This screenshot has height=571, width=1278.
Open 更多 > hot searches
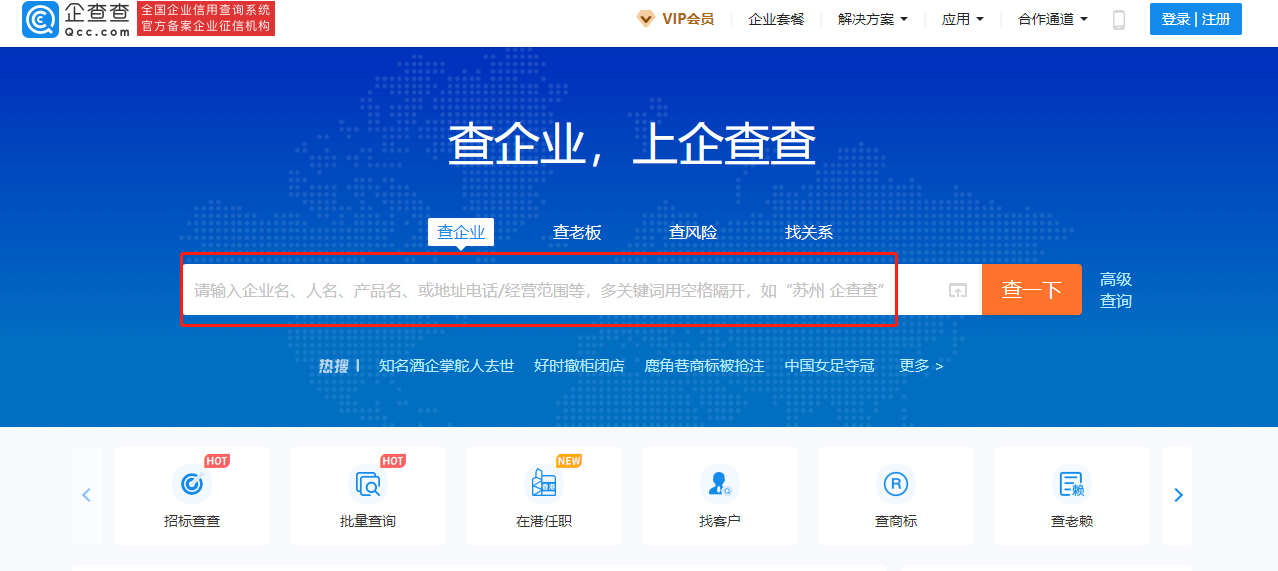coord(921,366)
